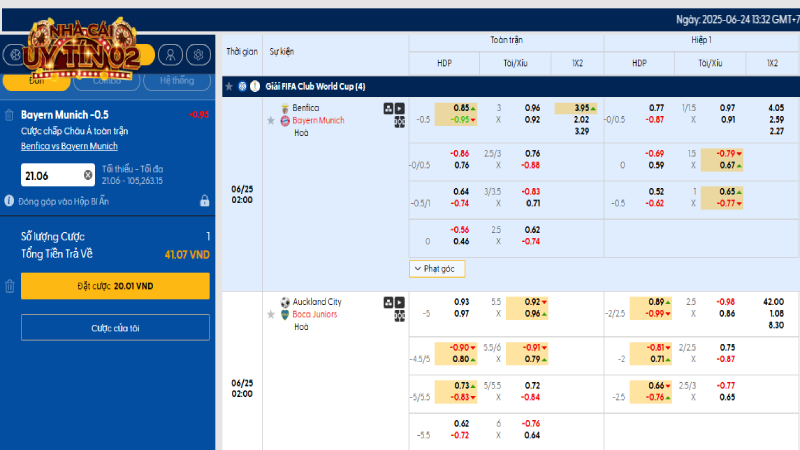Image resolution: width=800 pixels, height=450 pixels.
Task: Clear the 21.06 stake amount
Action: pyautogui.click(x=88, y=175)
